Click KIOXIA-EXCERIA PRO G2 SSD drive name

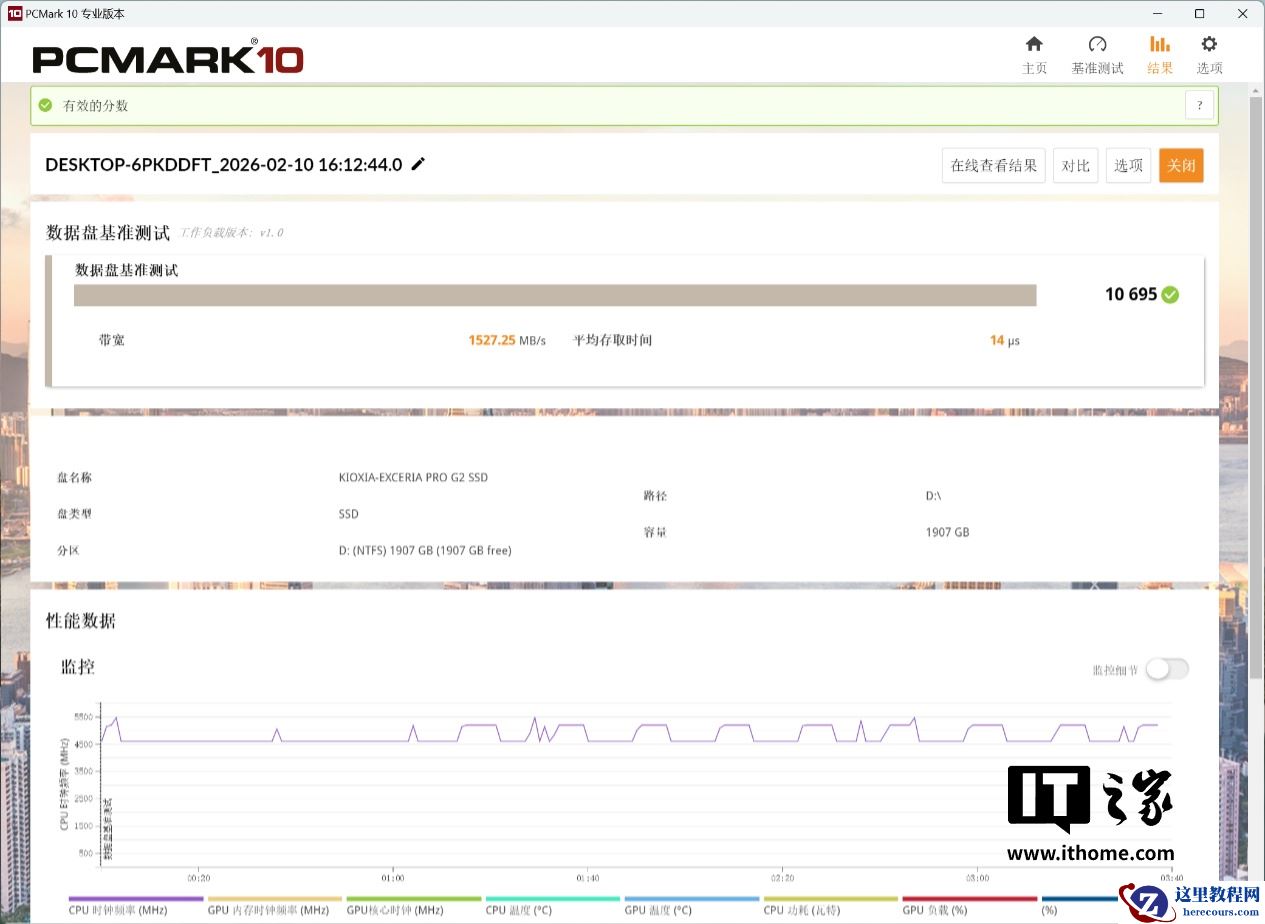click(413, 477)
